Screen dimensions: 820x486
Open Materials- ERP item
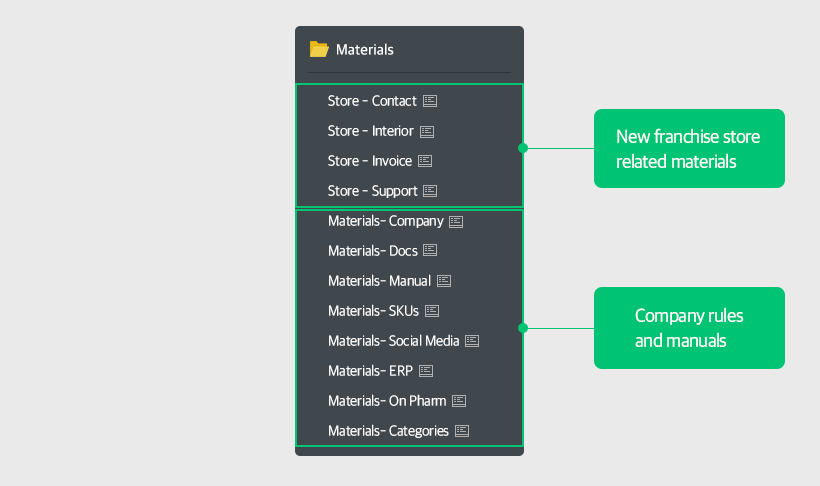pyautogui.click(x=370, y=371)
